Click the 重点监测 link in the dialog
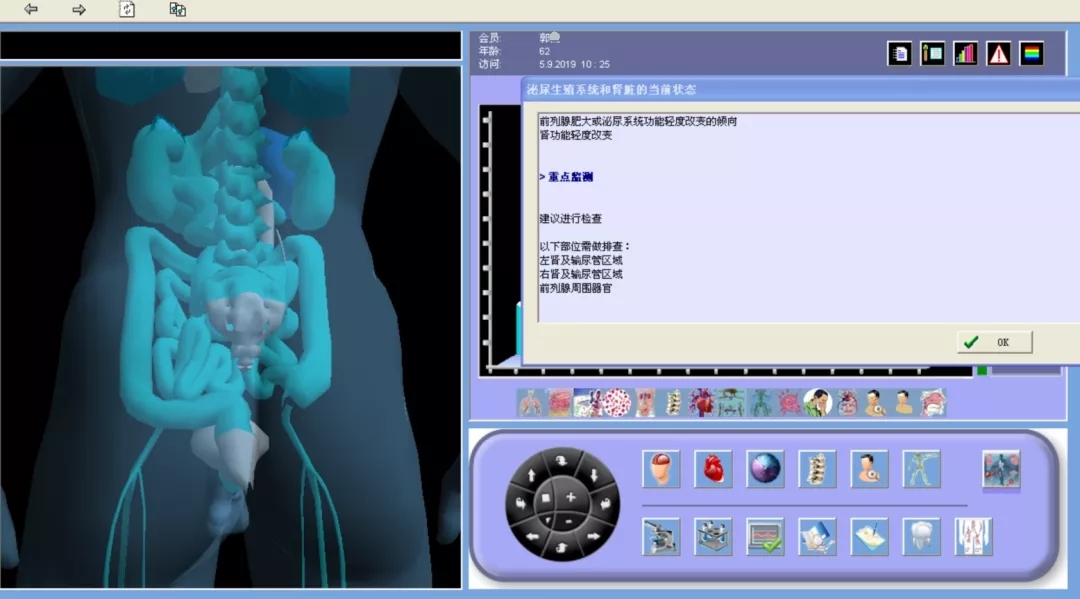The image size is (1080, 599). pyautogui.click(x=568, y=177)
